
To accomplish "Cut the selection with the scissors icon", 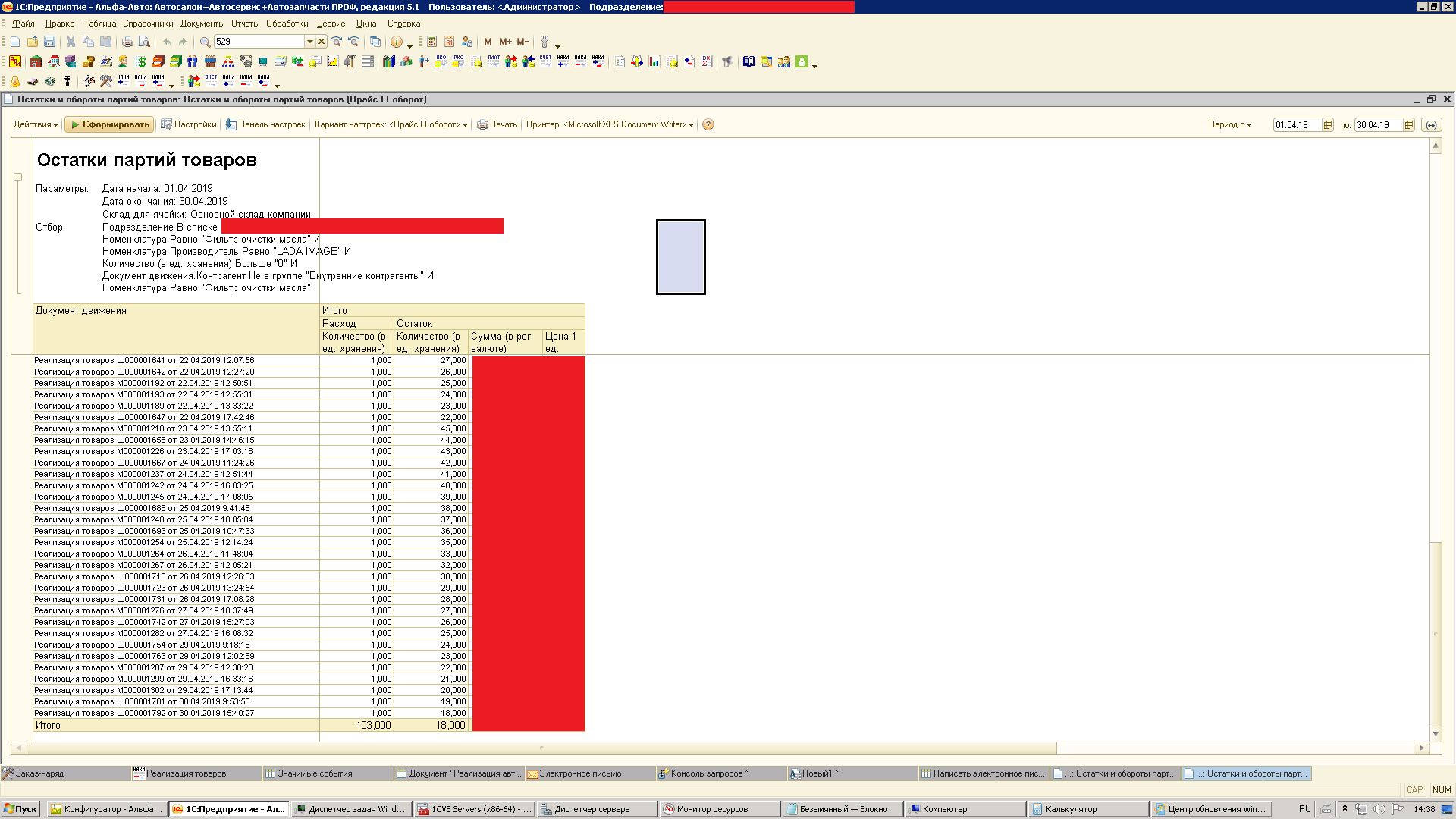I will (71, 42).
